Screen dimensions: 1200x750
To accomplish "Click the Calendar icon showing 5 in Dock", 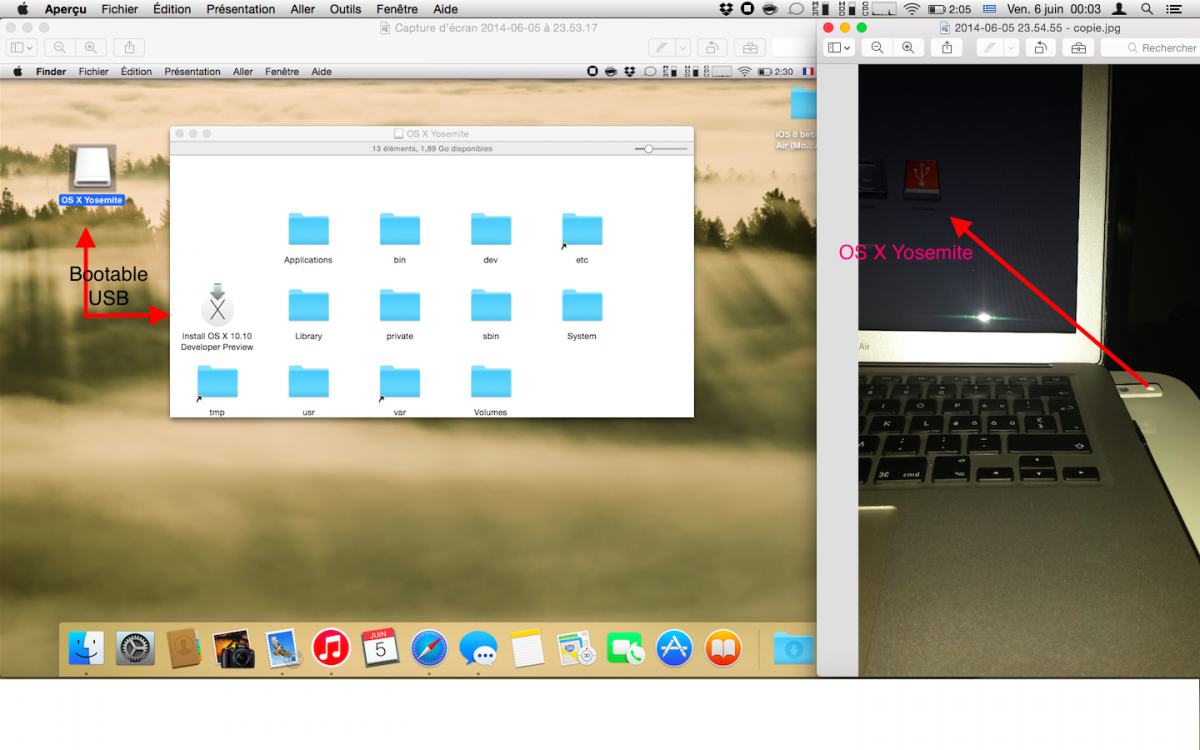I will click(380, 648).
